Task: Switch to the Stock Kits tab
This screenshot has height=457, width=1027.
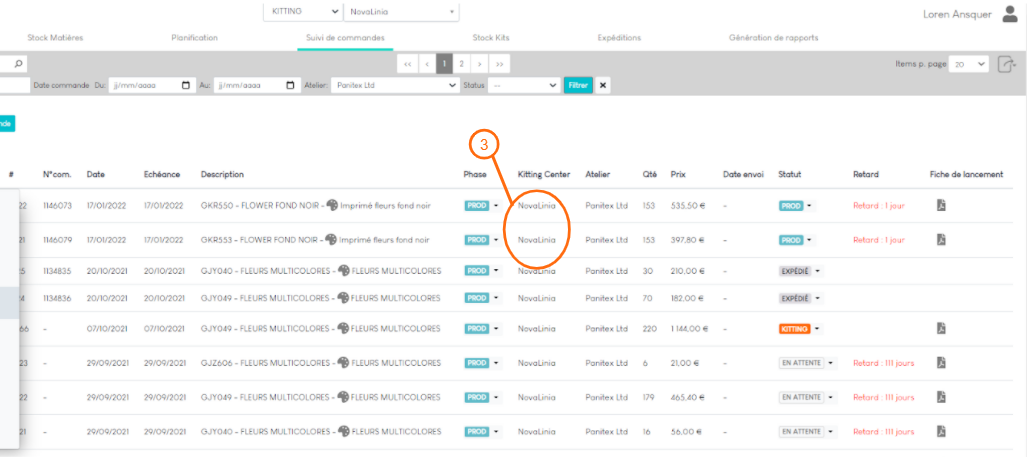Action: (x=490, y=38)
